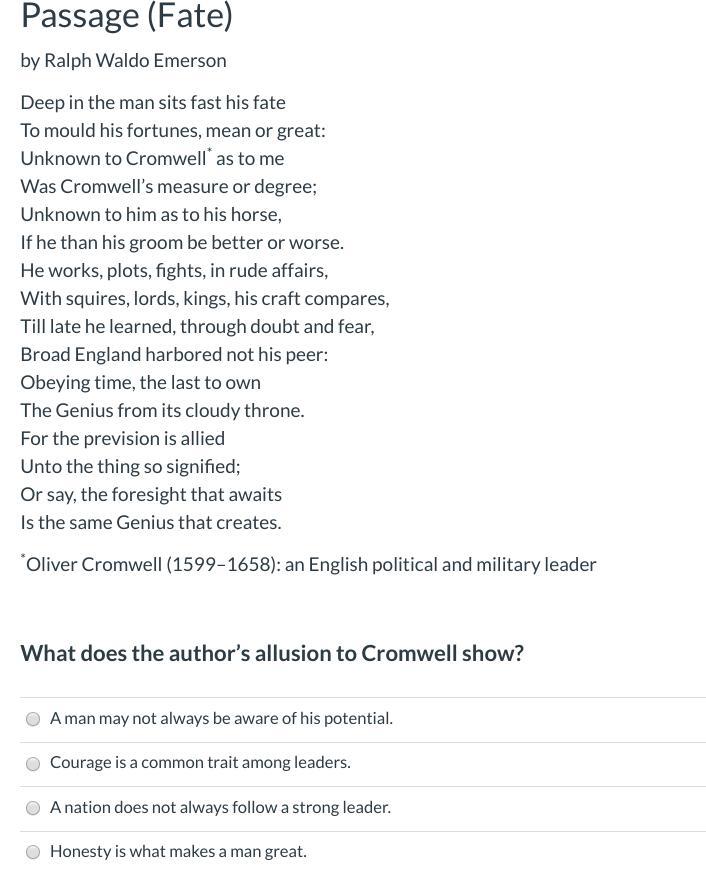Click the line 'The Genius from its cloudy throne.'

tap(163, 410)
